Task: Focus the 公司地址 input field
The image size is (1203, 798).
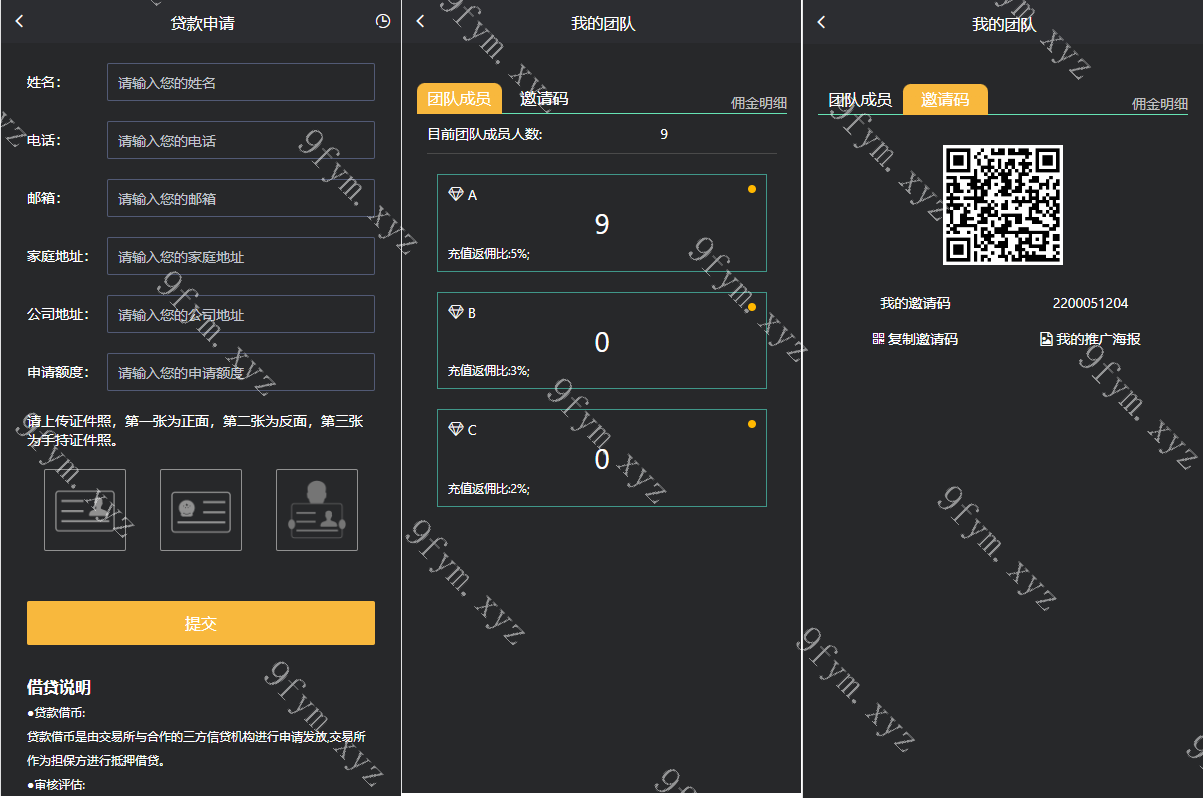Action: point(241,314)
